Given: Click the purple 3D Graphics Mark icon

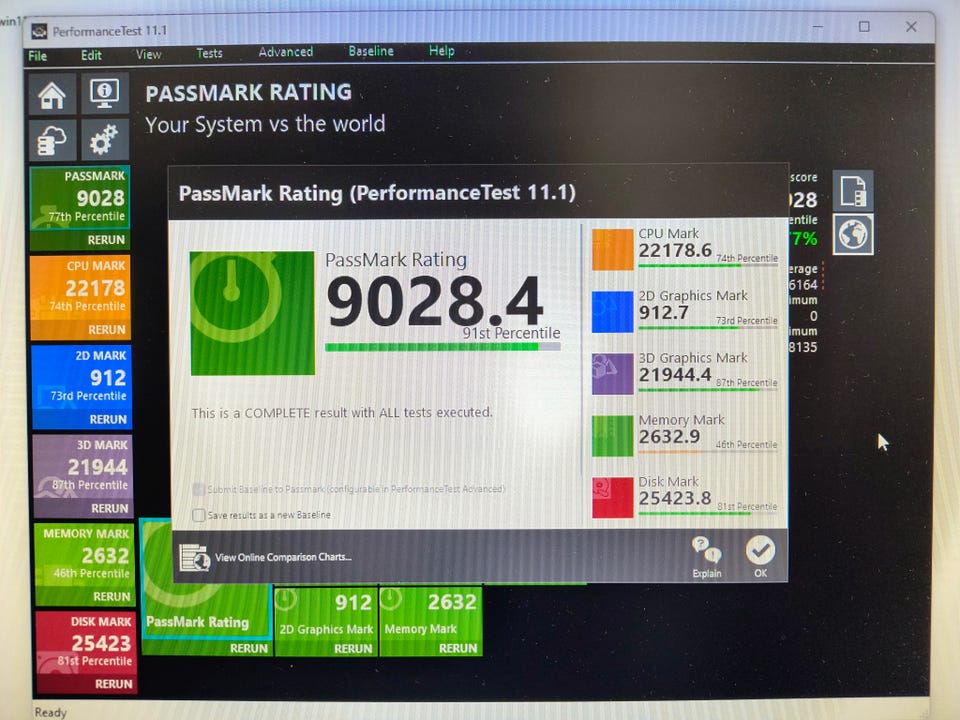Looking at the screenshot, I should (612, 373).
